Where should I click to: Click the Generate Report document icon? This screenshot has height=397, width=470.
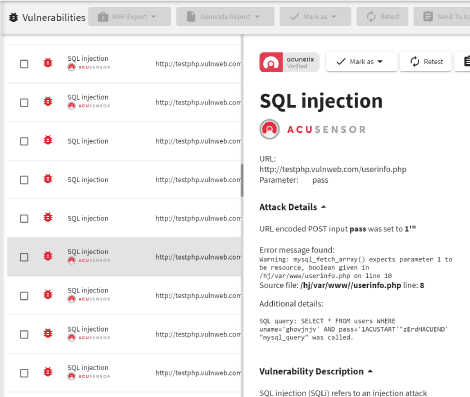[191, 17]
